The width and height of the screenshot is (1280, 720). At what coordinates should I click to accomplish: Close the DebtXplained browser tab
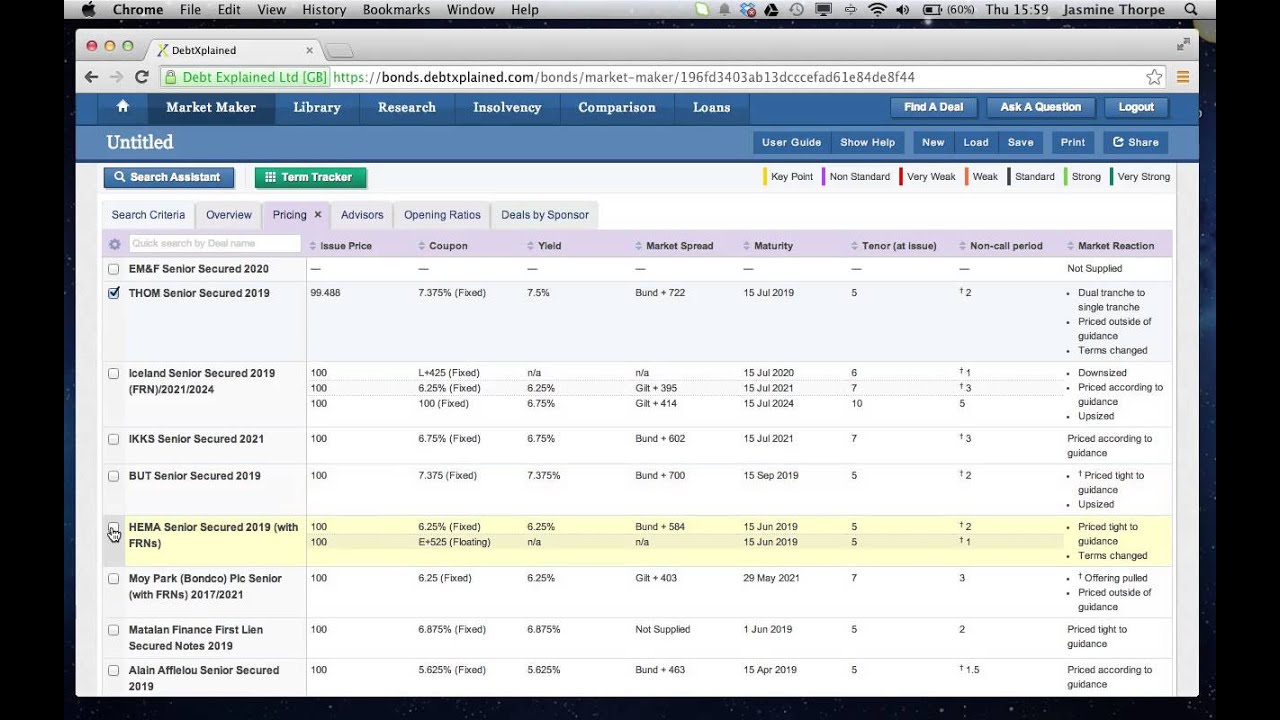309,50
